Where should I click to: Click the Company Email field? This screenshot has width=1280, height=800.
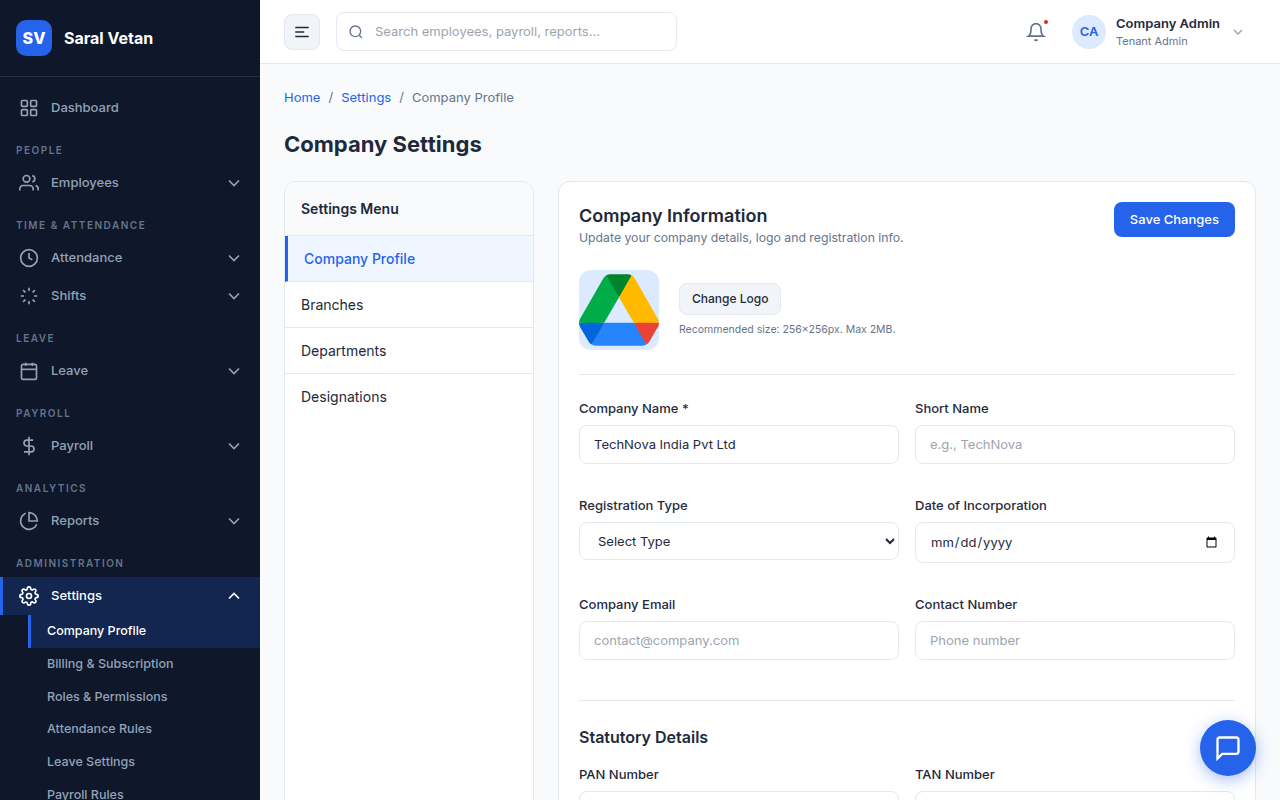pos(739,640)
